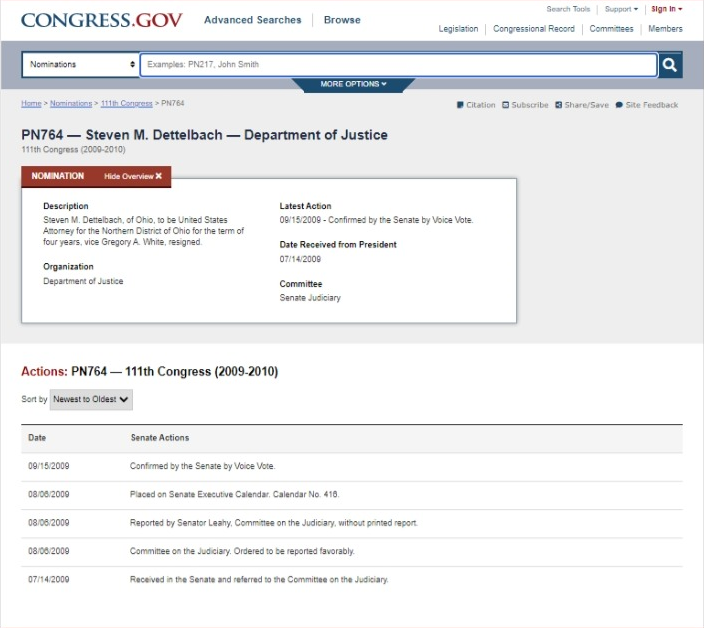704x628 pixels.
Task: Click the Nominations breadcrumb link
Action: click(71, 103)
